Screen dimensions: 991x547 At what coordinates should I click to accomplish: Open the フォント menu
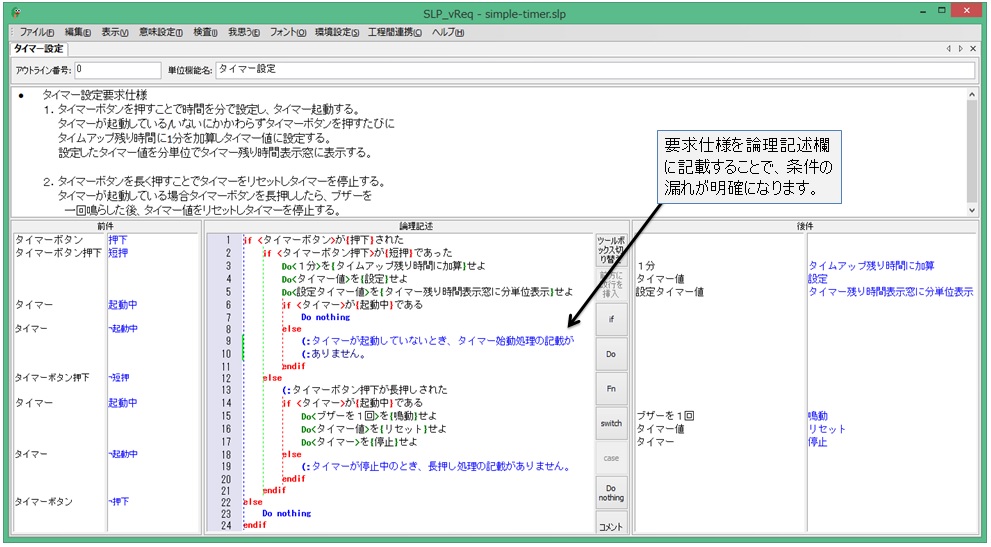[x=288, y=32]
